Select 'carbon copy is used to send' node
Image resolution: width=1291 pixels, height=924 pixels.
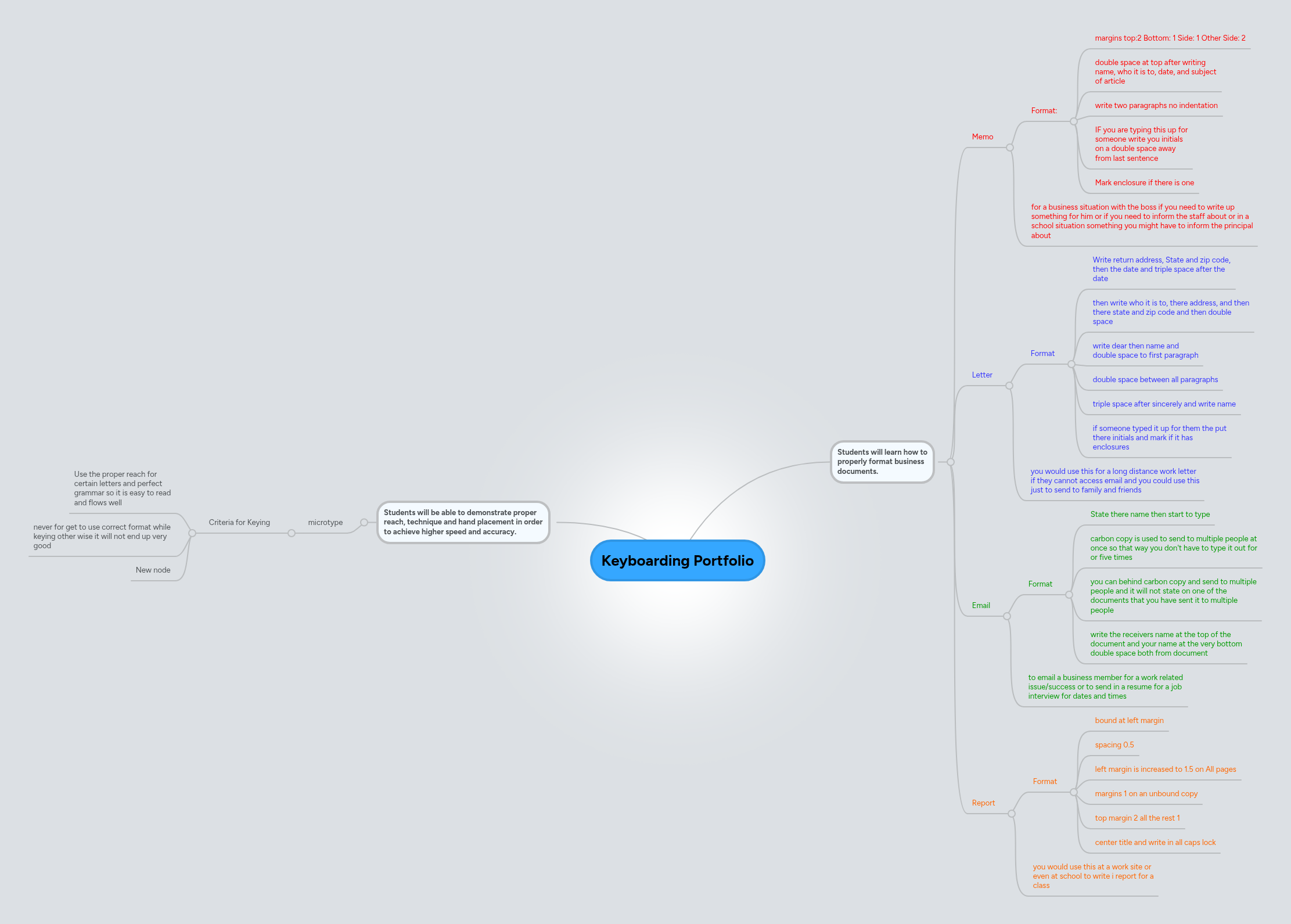click(x=1174, y=548)
